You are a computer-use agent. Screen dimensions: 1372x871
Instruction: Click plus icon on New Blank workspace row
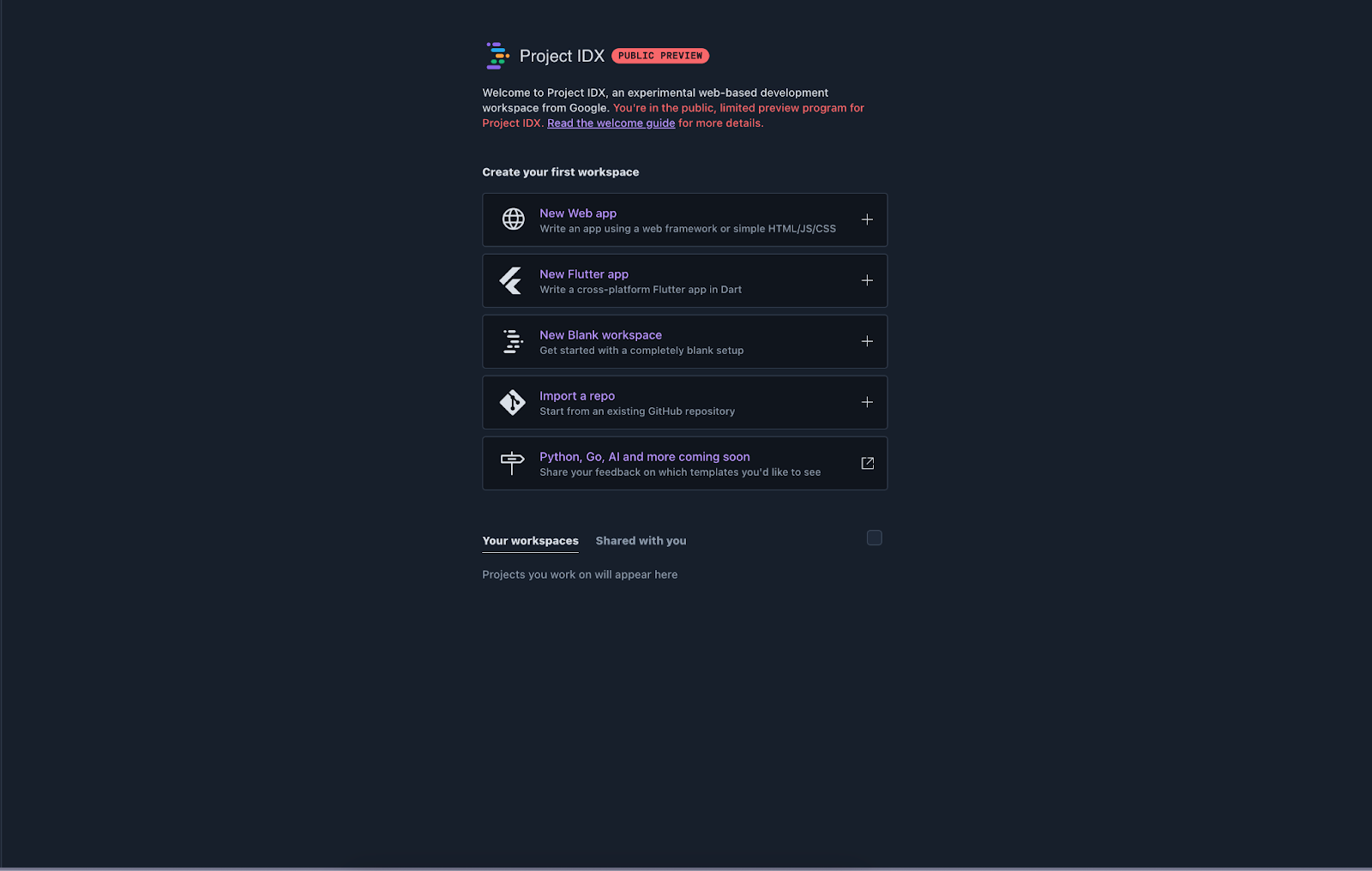point(867,341)
